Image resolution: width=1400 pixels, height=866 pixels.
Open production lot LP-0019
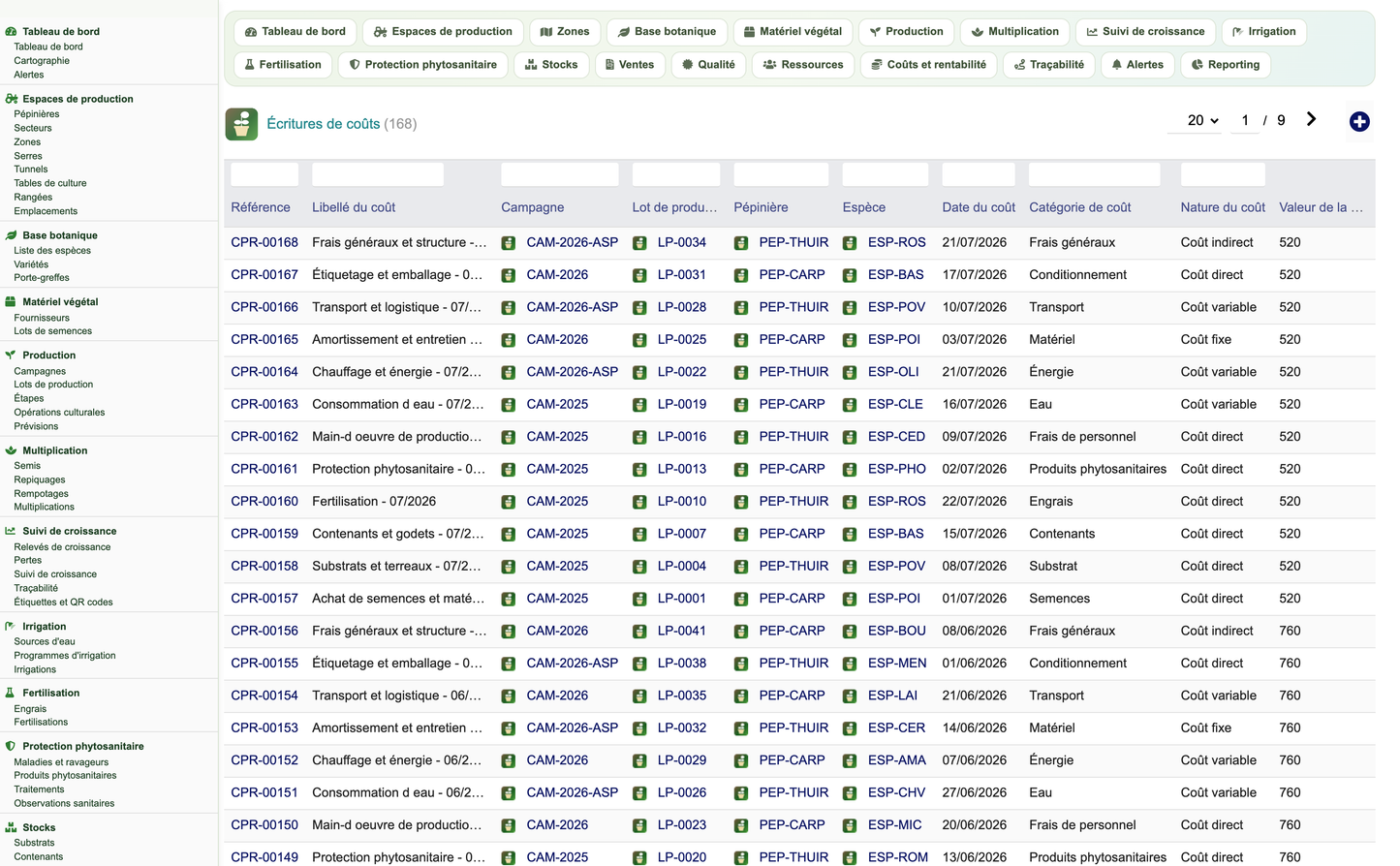click(682, 404)
